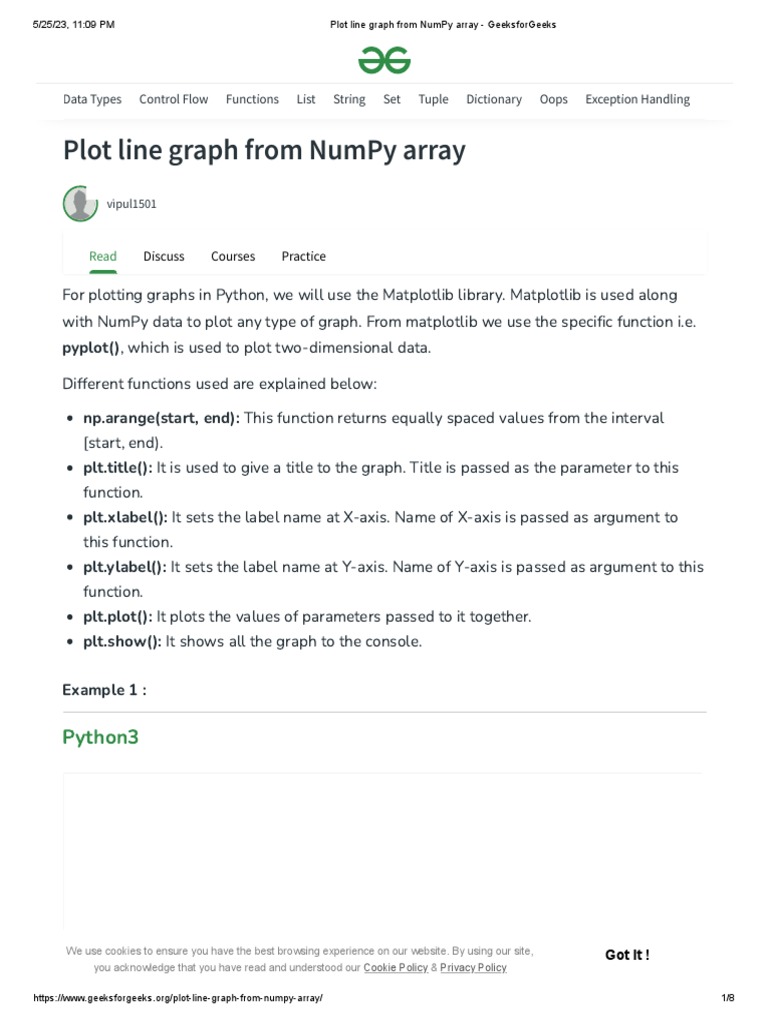Open the Privacy Policy link
The image size is (768, 1024).
click(473, 968)
